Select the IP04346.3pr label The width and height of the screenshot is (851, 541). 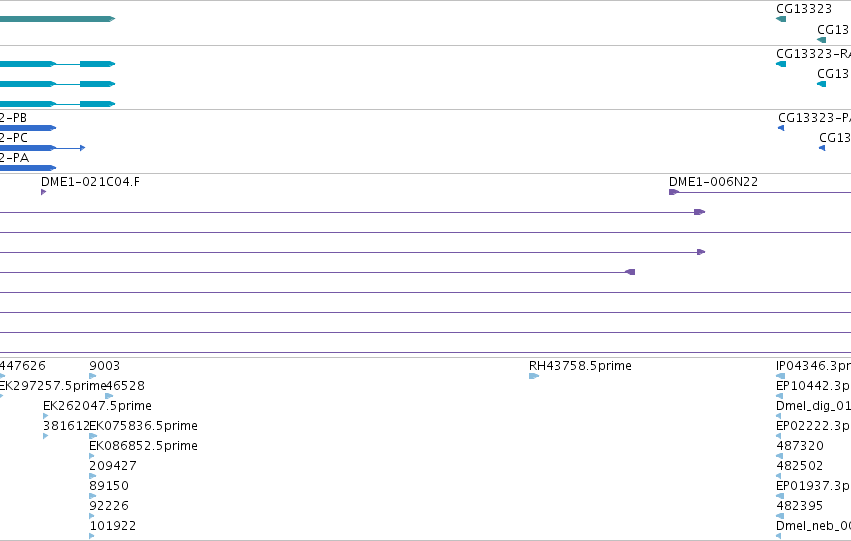coord(814,366)
